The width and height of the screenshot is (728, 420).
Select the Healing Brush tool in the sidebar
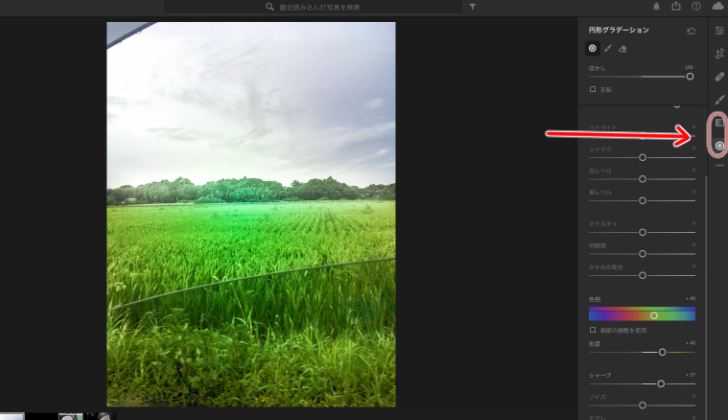(719, 76)
